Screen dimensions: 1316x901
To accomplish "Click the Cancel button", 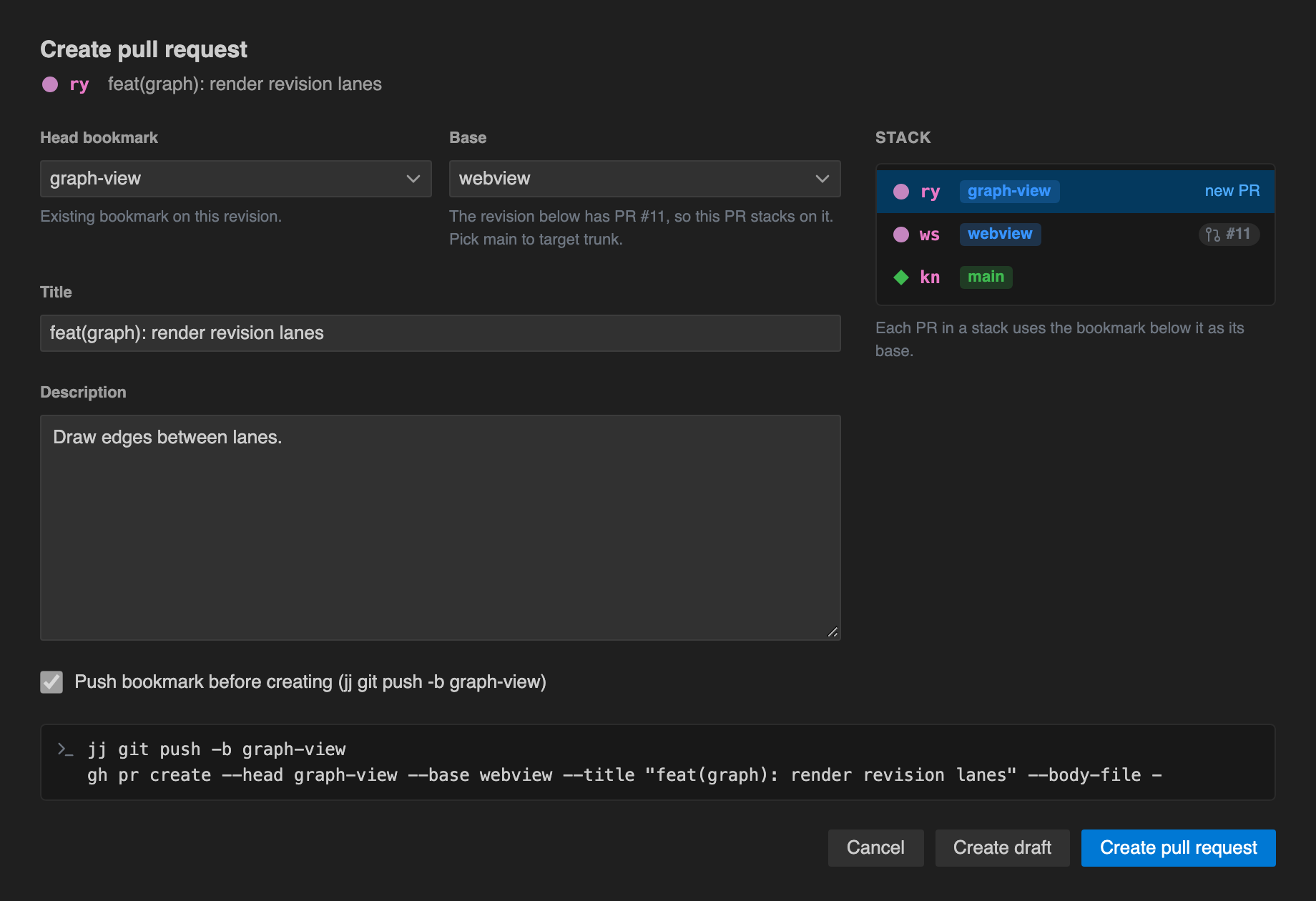I will (x=875, y=848).
